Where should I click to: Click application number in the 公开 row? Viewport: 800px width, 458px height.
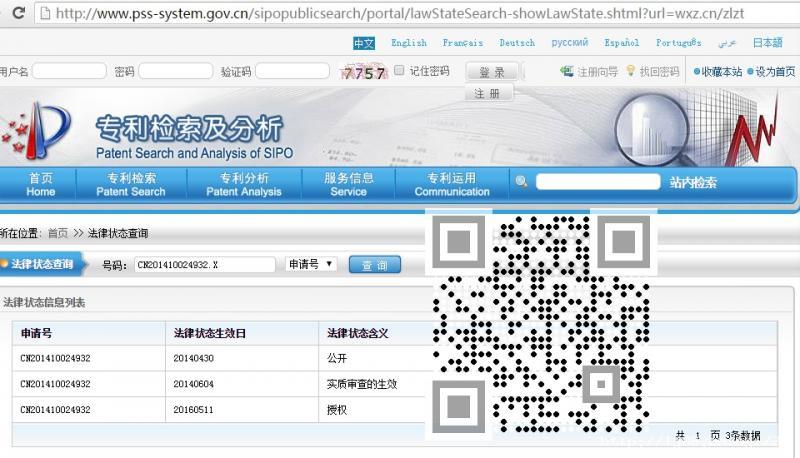(55, 358)
